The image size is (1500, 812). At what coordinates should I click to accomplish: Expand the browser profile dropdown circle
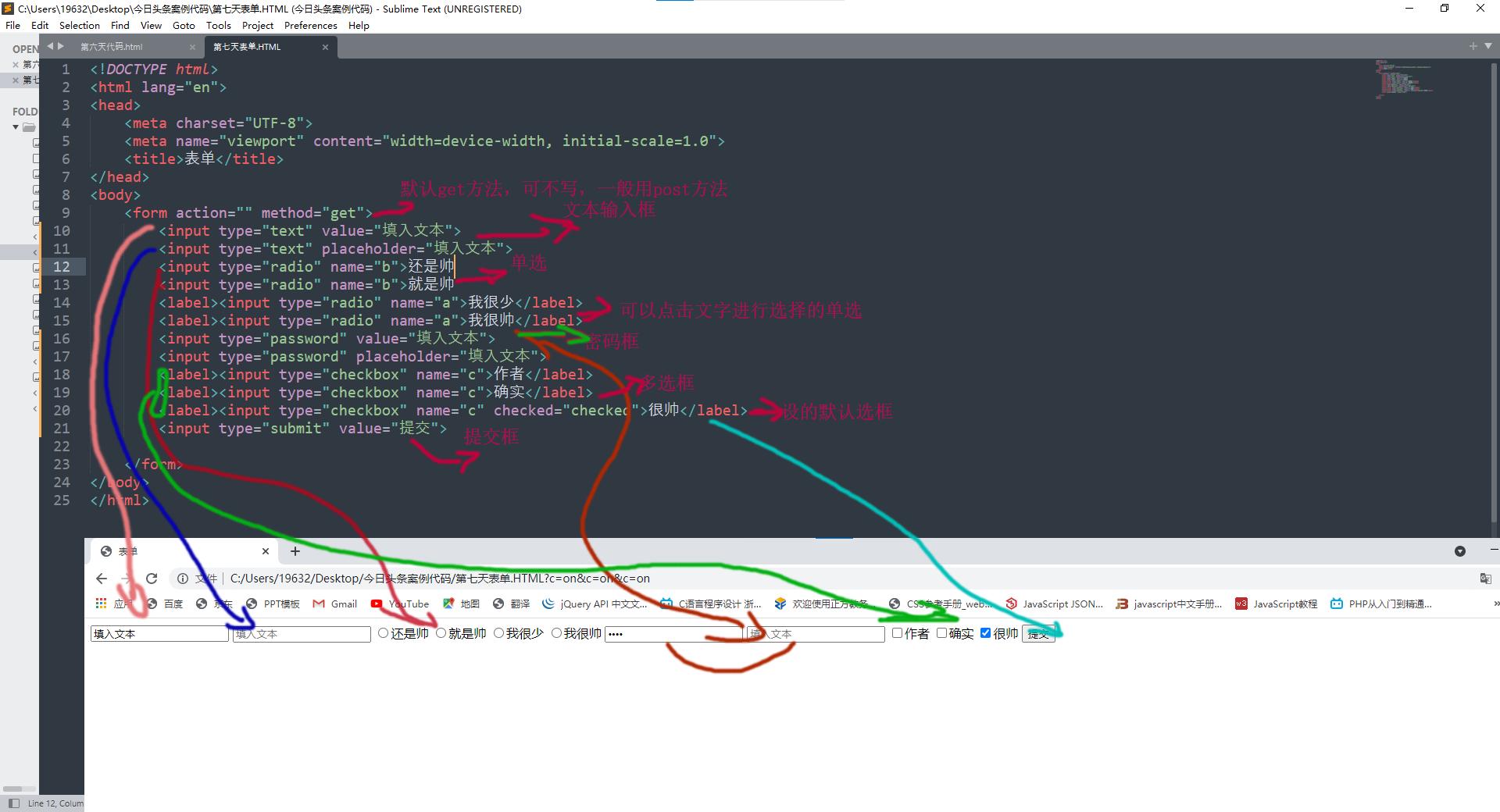click(1459, 551)
